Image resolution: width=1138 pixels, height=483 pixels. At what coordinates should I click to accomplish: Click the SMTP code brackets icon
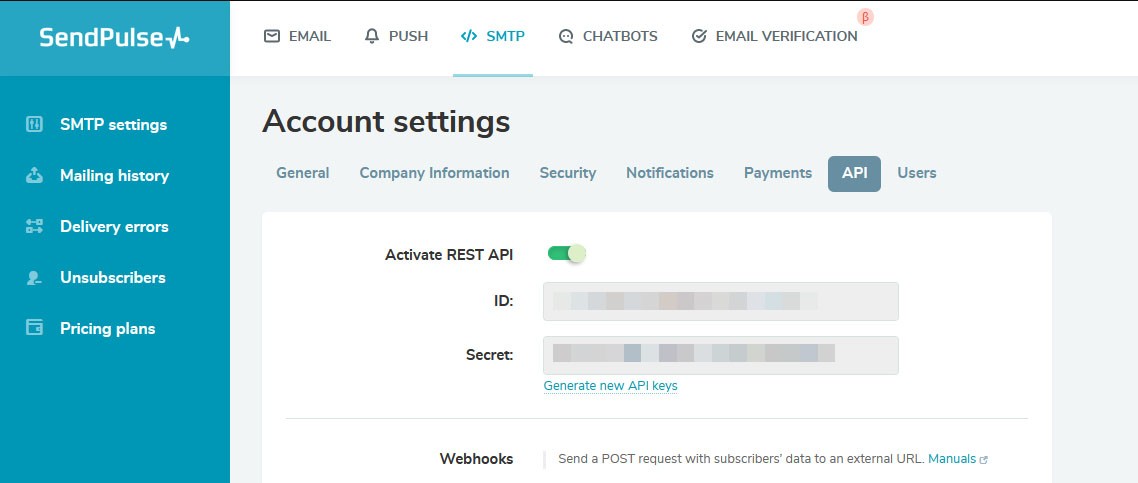[468, 36]
